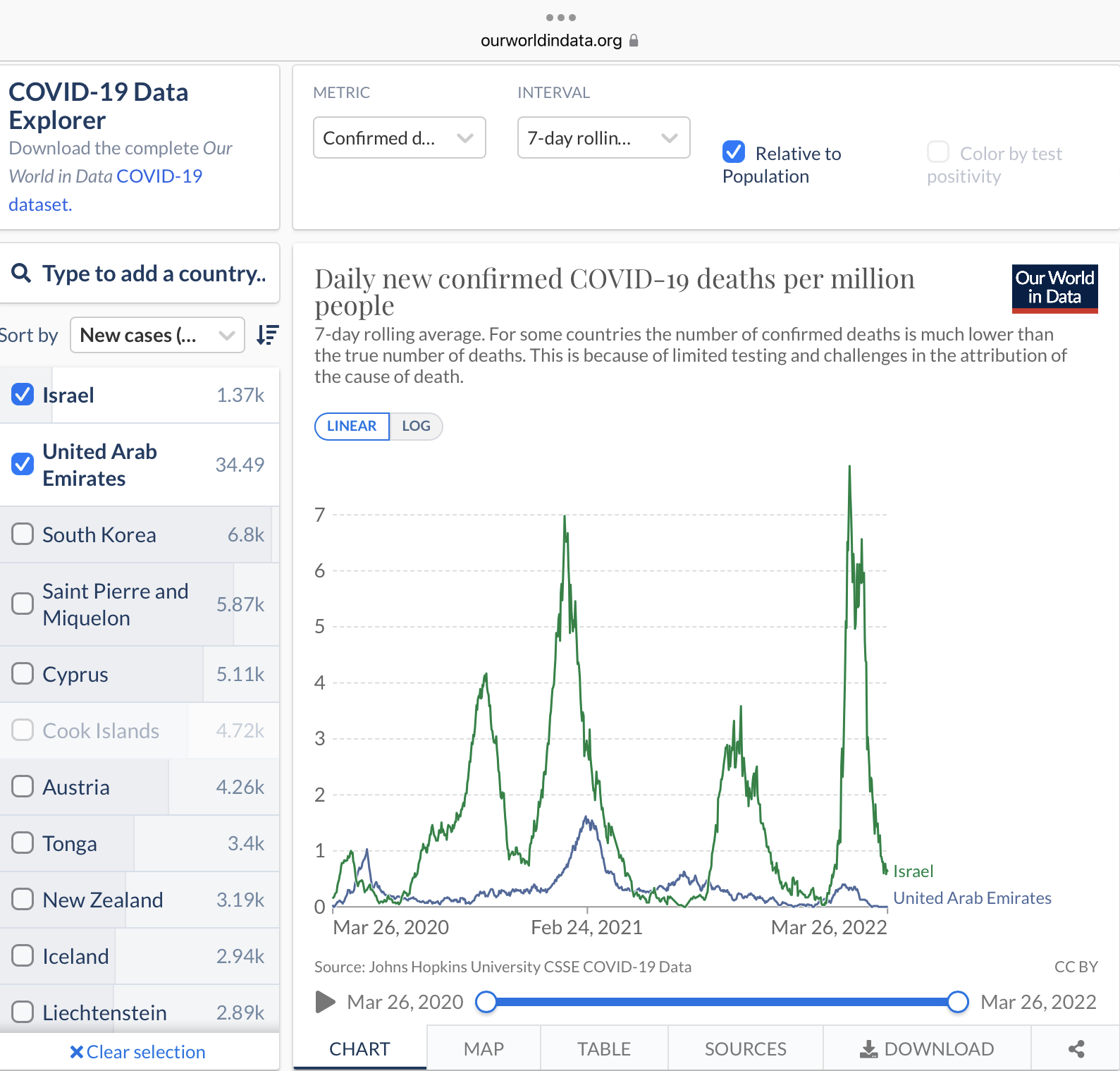1120x1071 pixels.
Task: Click the timeline end slider handle
Action: click(x=957, y=1002)
